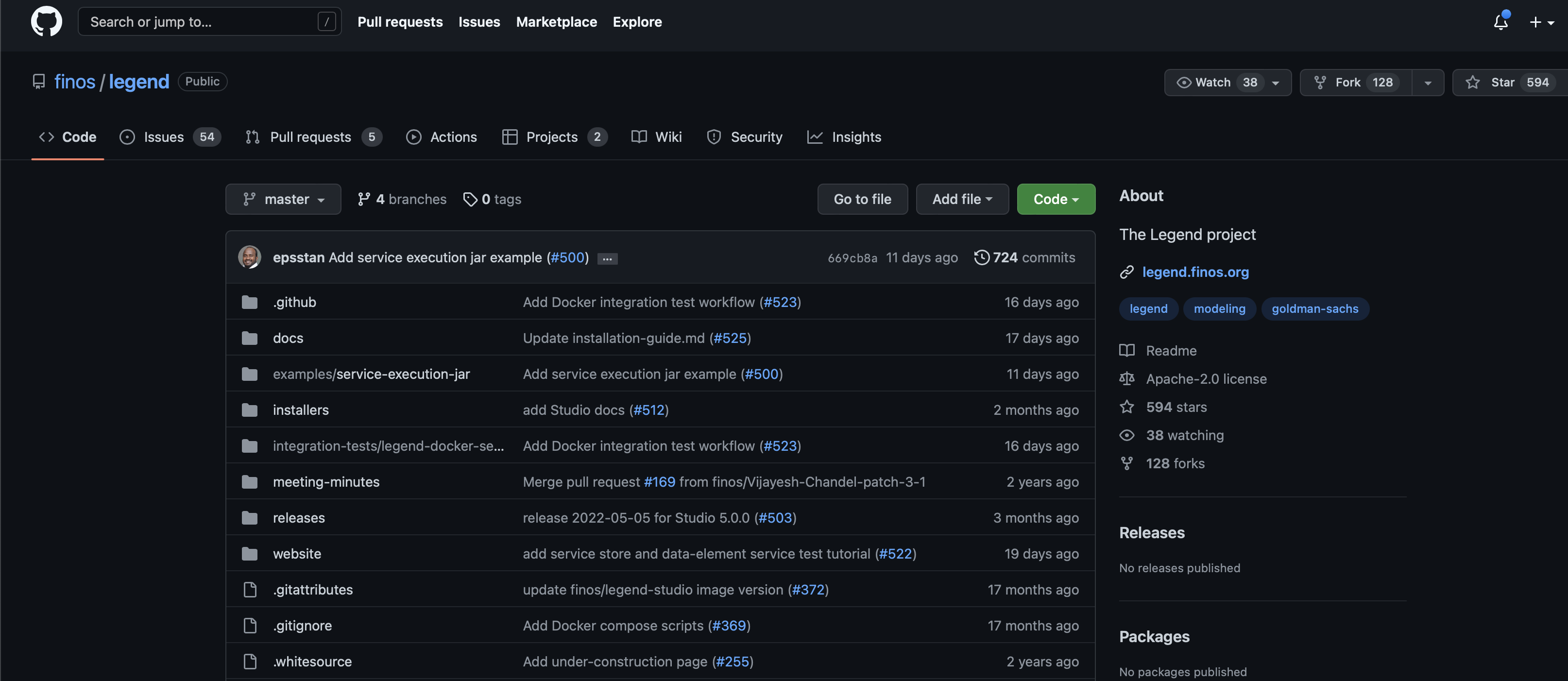Click the GitHub Octocat logo
Image resolution: width=1568 pixels, height=681 pixels.
[x=46, y=21]
